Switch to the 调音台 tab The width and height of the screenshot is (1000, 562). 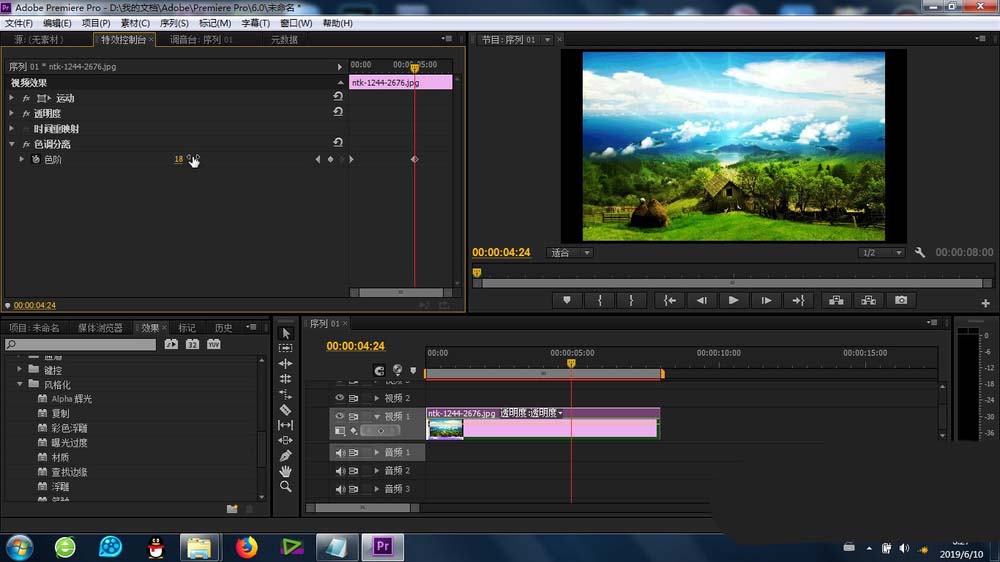pos(201,40)
